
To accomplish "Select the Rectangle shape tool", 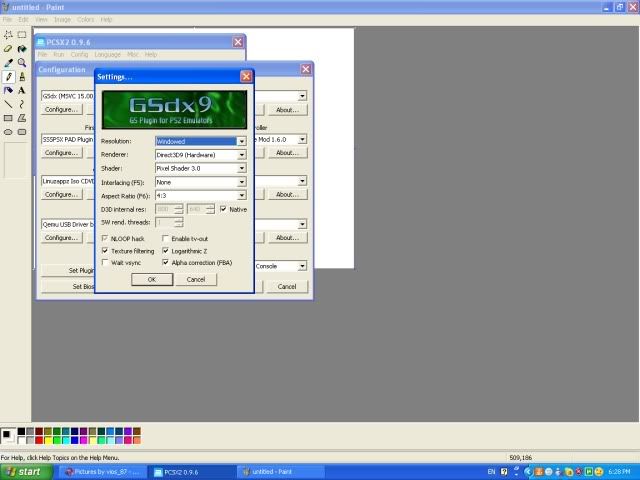I will click(x=8, y=118).
